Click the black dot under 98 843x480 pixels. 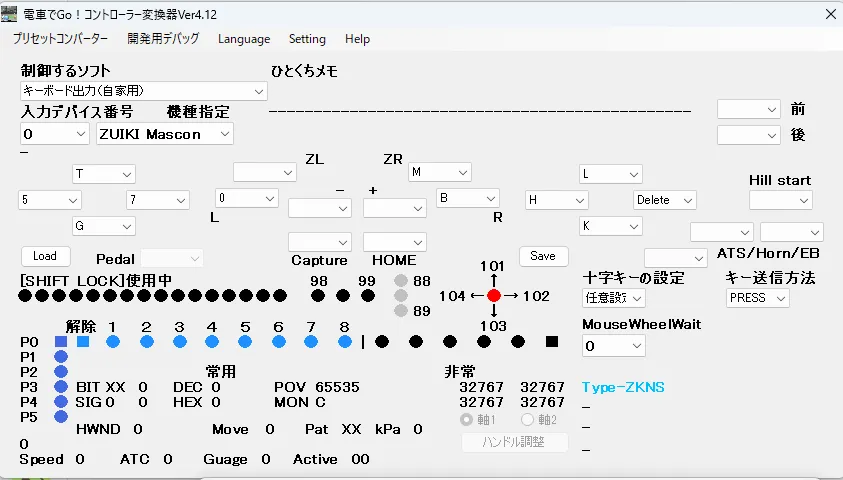(318, 296)
